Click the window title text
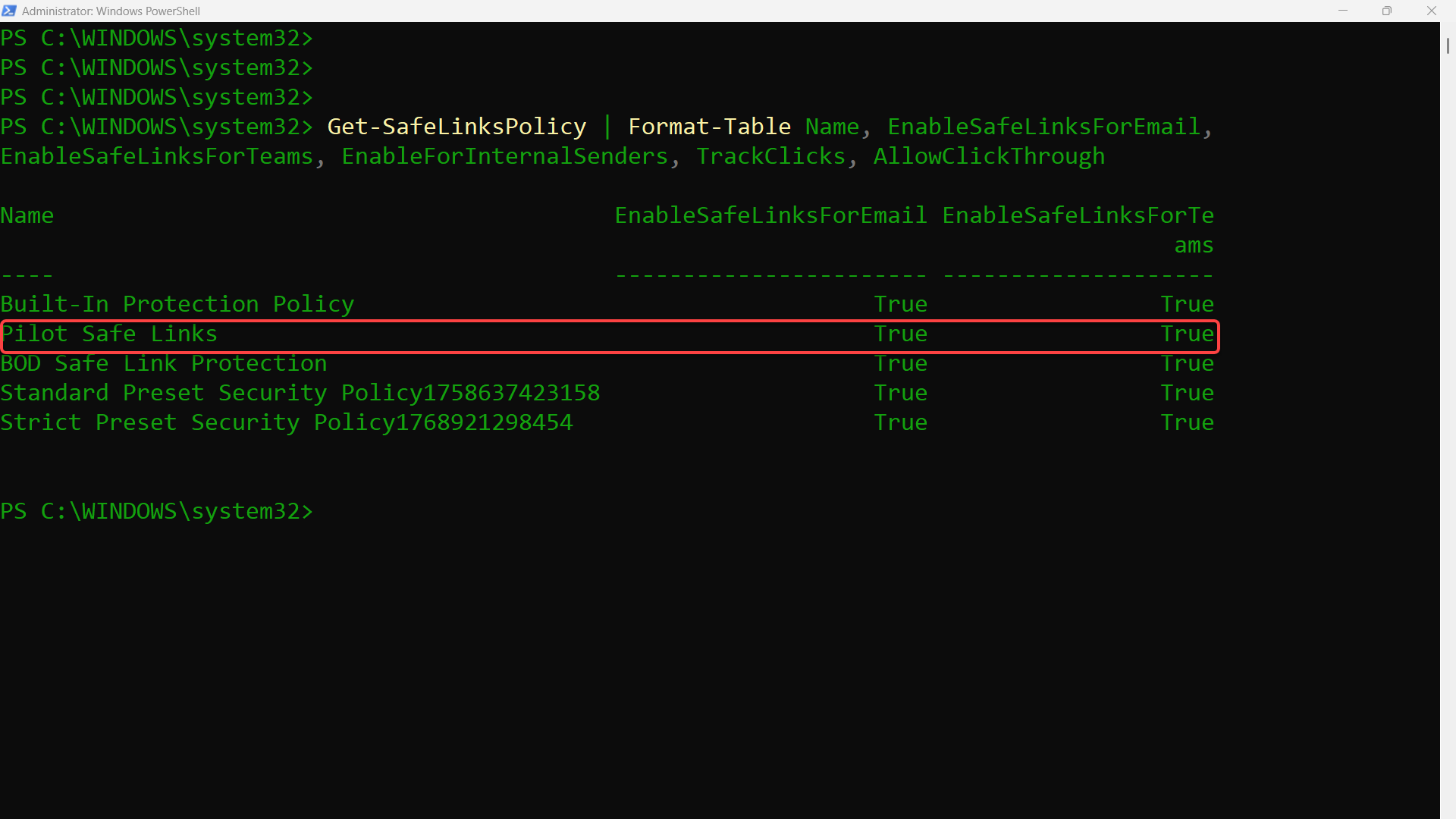The image size is (1456, 819). point(111,11)
